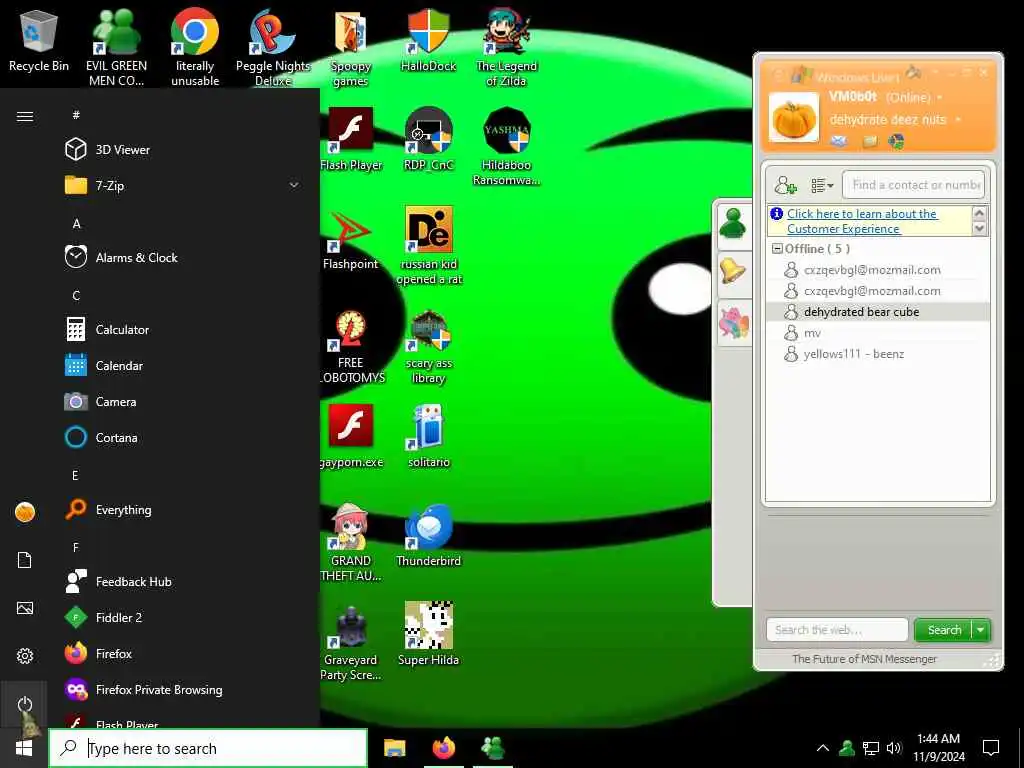Click the pumpkin display picture in Messenger
1024x768 pixels.
[793, 118]
